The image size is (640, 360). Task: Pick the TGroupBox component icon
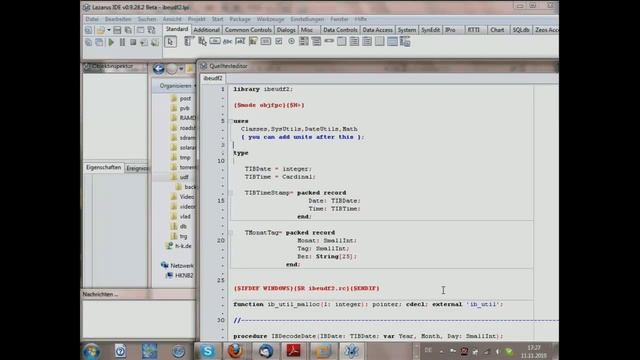tap(342, 41)
